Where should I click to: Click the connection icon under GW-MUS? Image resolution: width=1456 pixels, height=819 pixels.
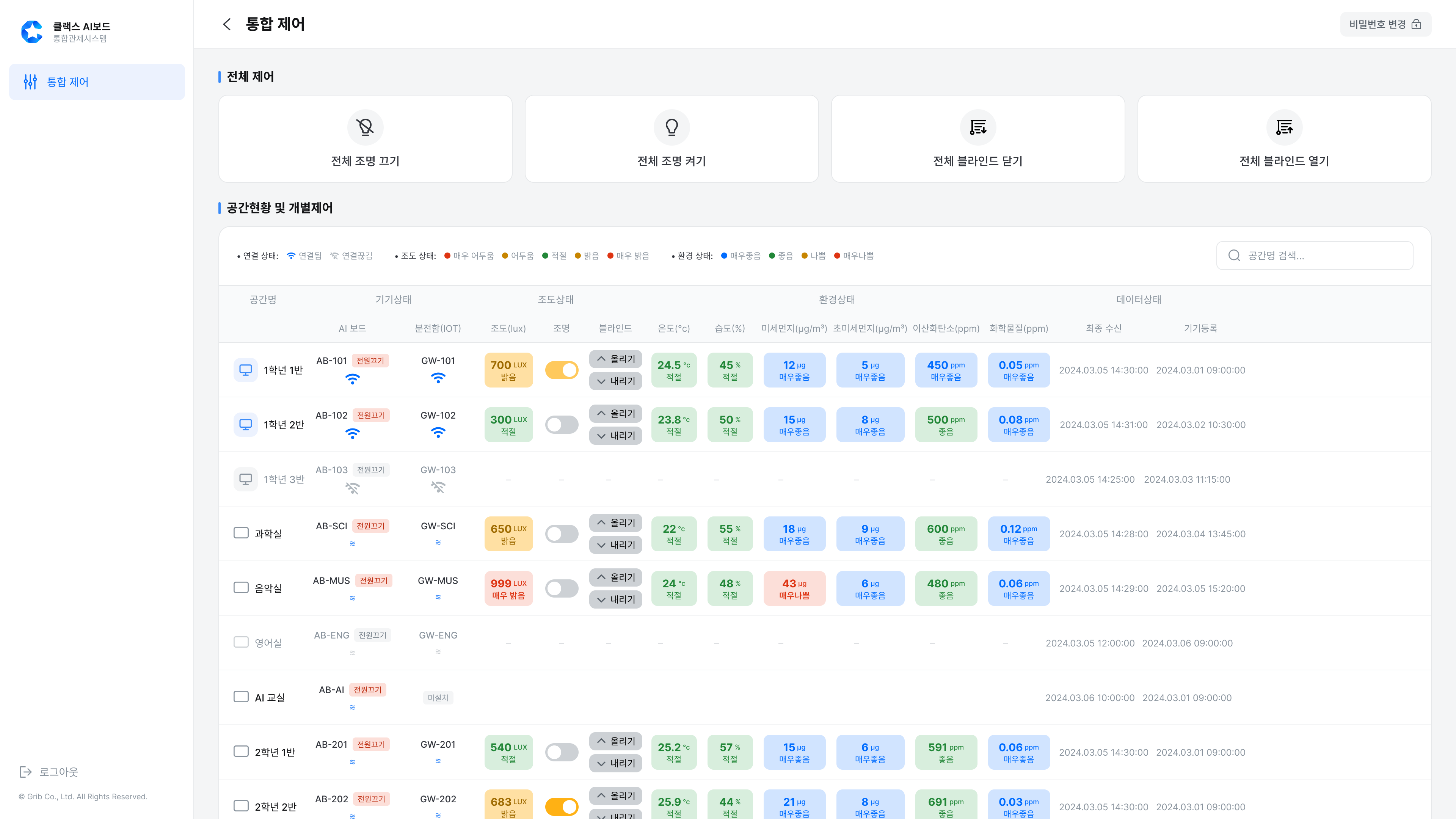pyautogui.click(x=438, y=597)
